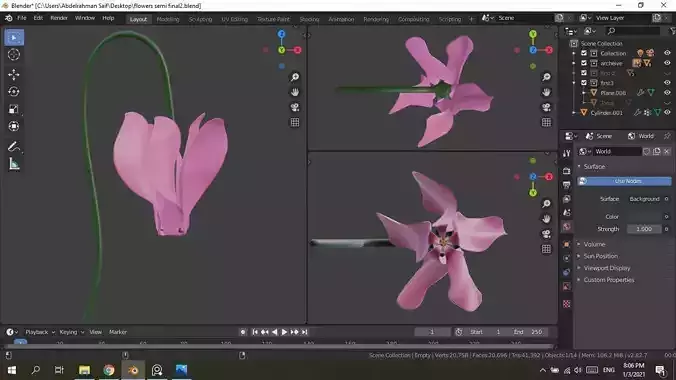Screen dimensions: 676x380
Task: Open the Playback dropdown in timeline
Action: coord(40,332)
